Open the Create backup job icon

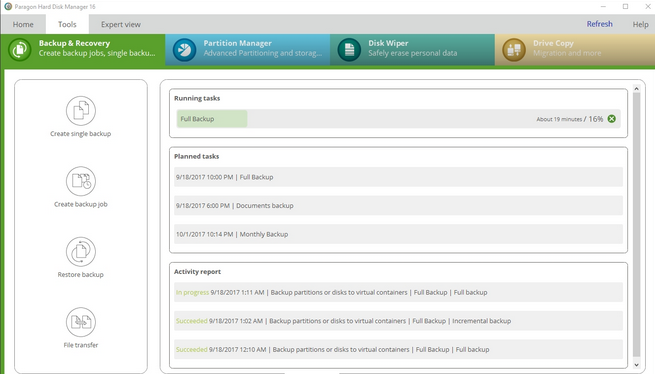coord(81,181)
